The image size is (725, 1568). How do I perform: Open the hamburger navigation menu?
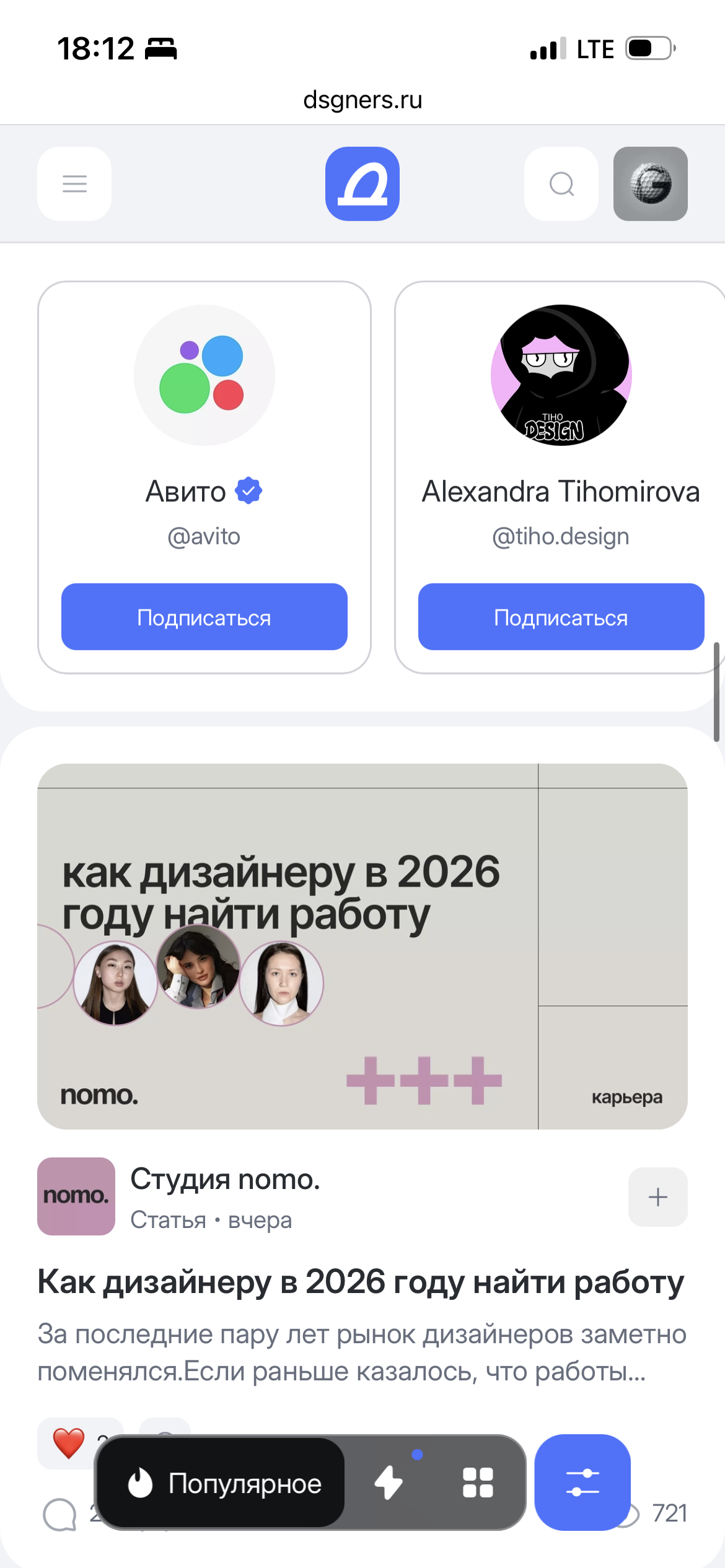[x=73, y=183]
